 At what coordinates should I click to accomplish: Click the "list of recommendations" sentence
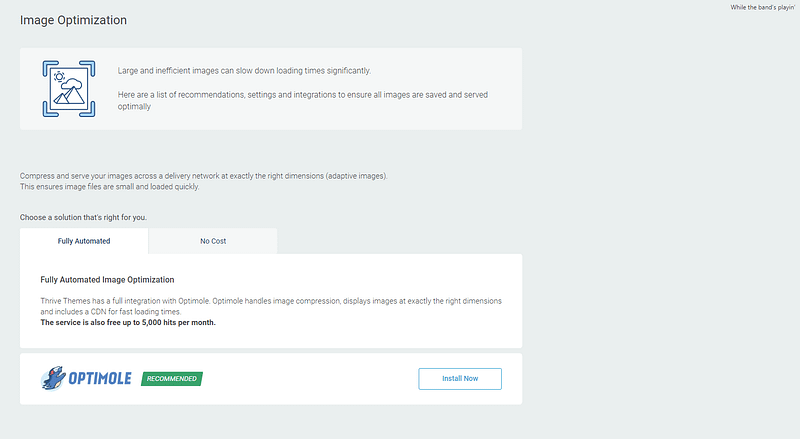coord(302,94)
